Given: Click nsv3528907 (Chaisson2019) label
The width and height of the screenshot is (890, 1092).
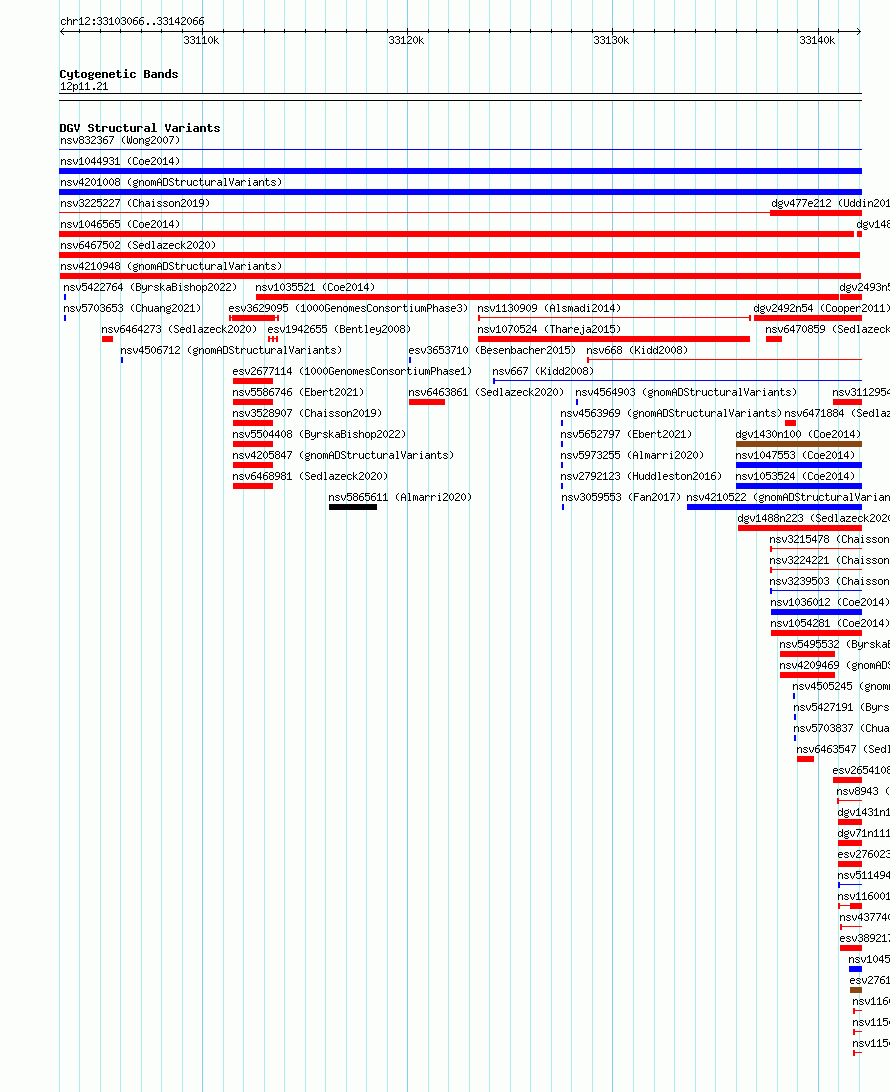Looking at the screenshot, I should coord(307,413).
